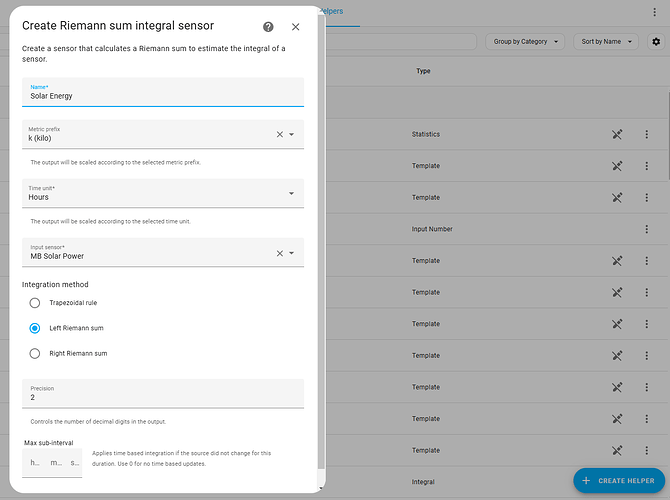
Task: Clear the MB Solar Power input sensor
Action: click(x=279, y=253)
